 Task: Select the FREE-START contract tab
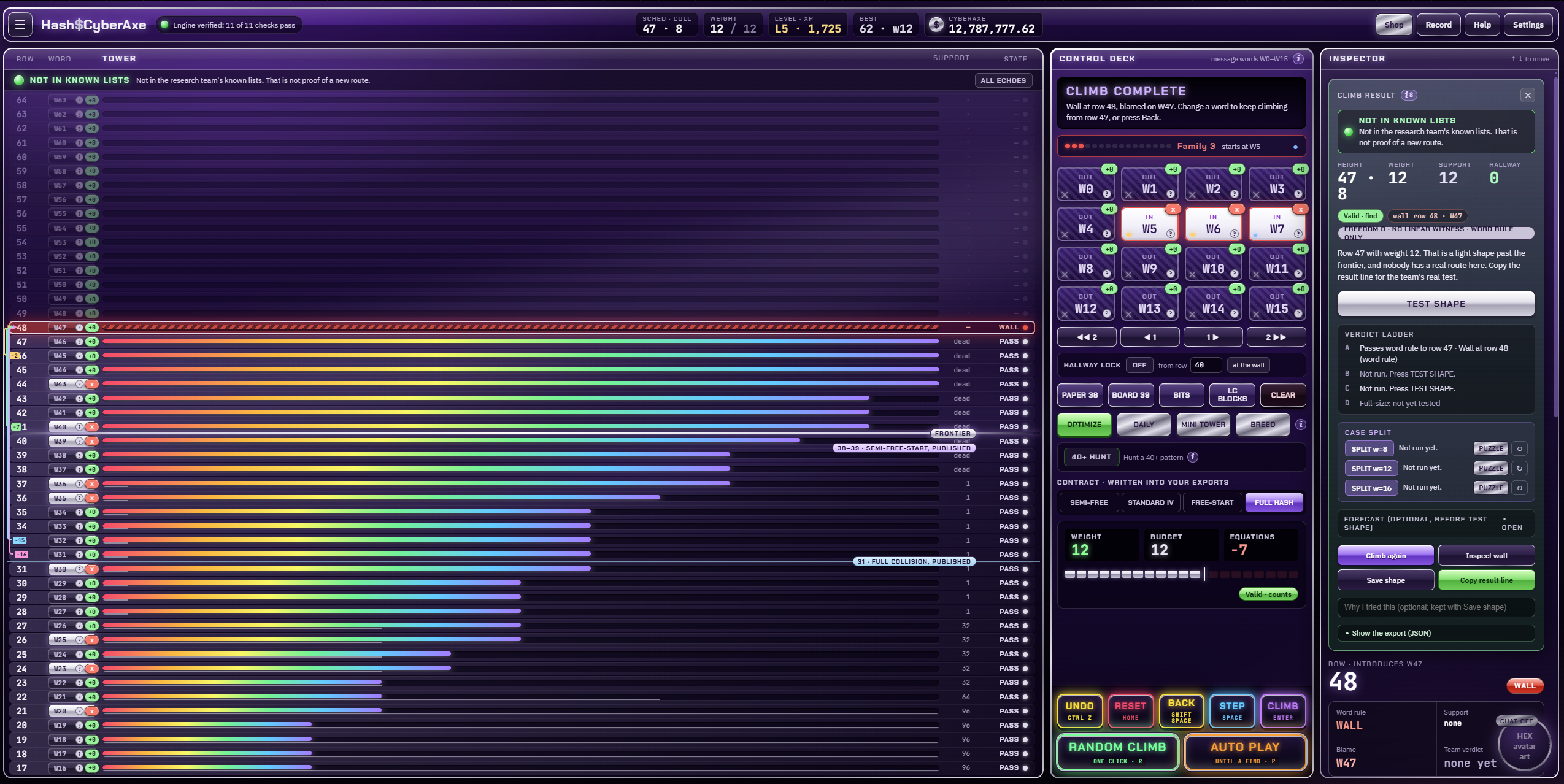1212,502
